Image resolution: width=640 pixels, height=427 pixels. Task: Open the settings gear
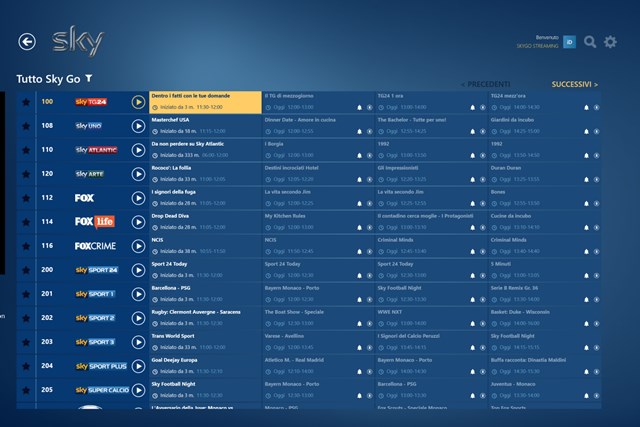coord(610,42)
